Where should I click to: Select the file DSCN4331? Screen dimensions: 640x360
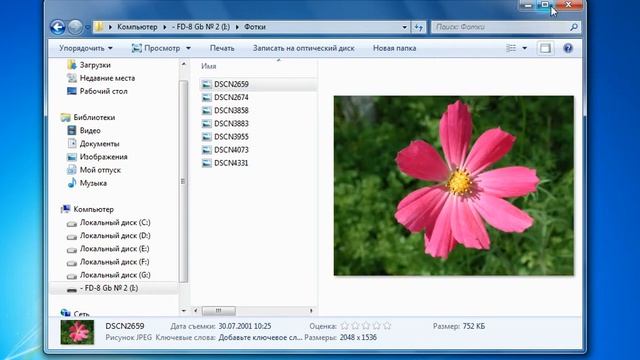pyautogui.click(x=231, y=163)
